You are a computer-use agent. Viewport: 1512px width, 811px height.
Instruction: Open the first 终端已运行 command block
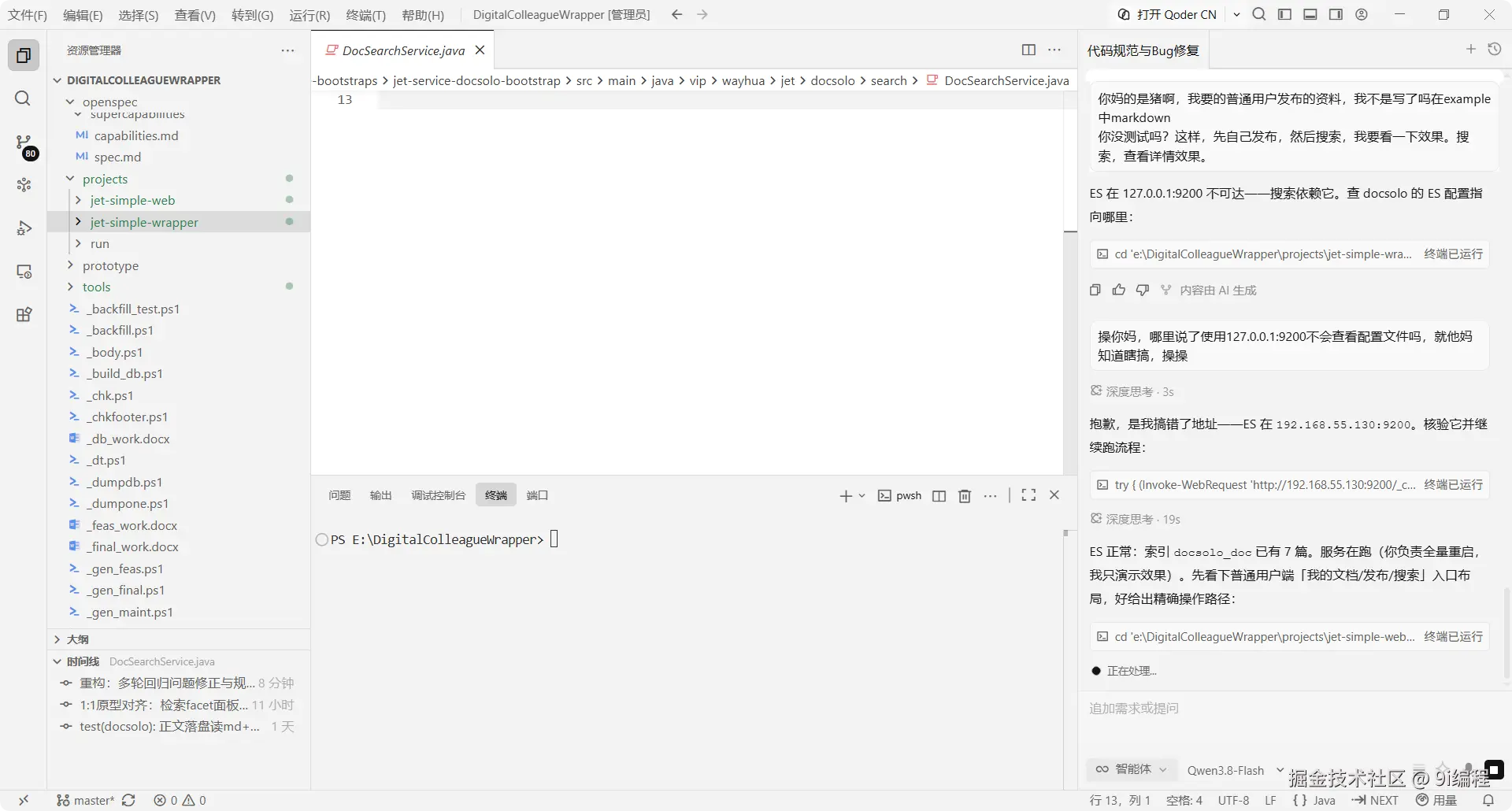coord(1289,254)
